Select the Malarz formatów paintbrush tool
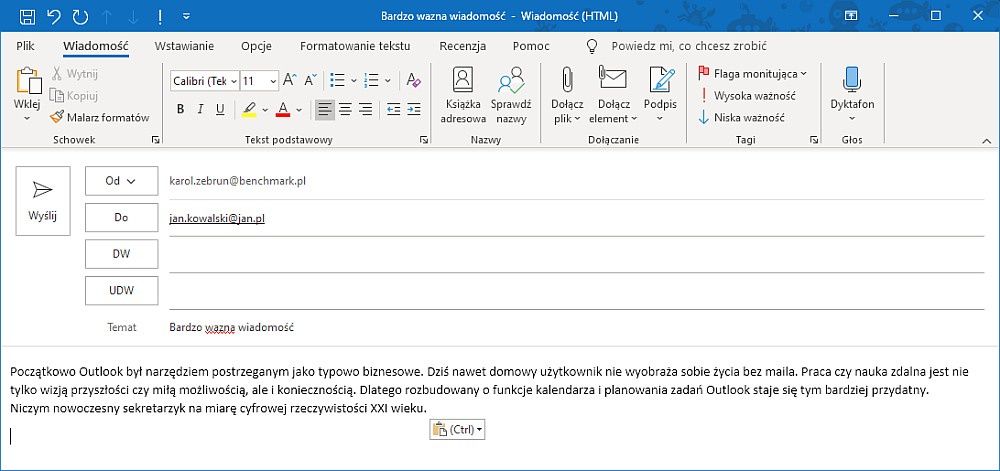 coord(99,117)
